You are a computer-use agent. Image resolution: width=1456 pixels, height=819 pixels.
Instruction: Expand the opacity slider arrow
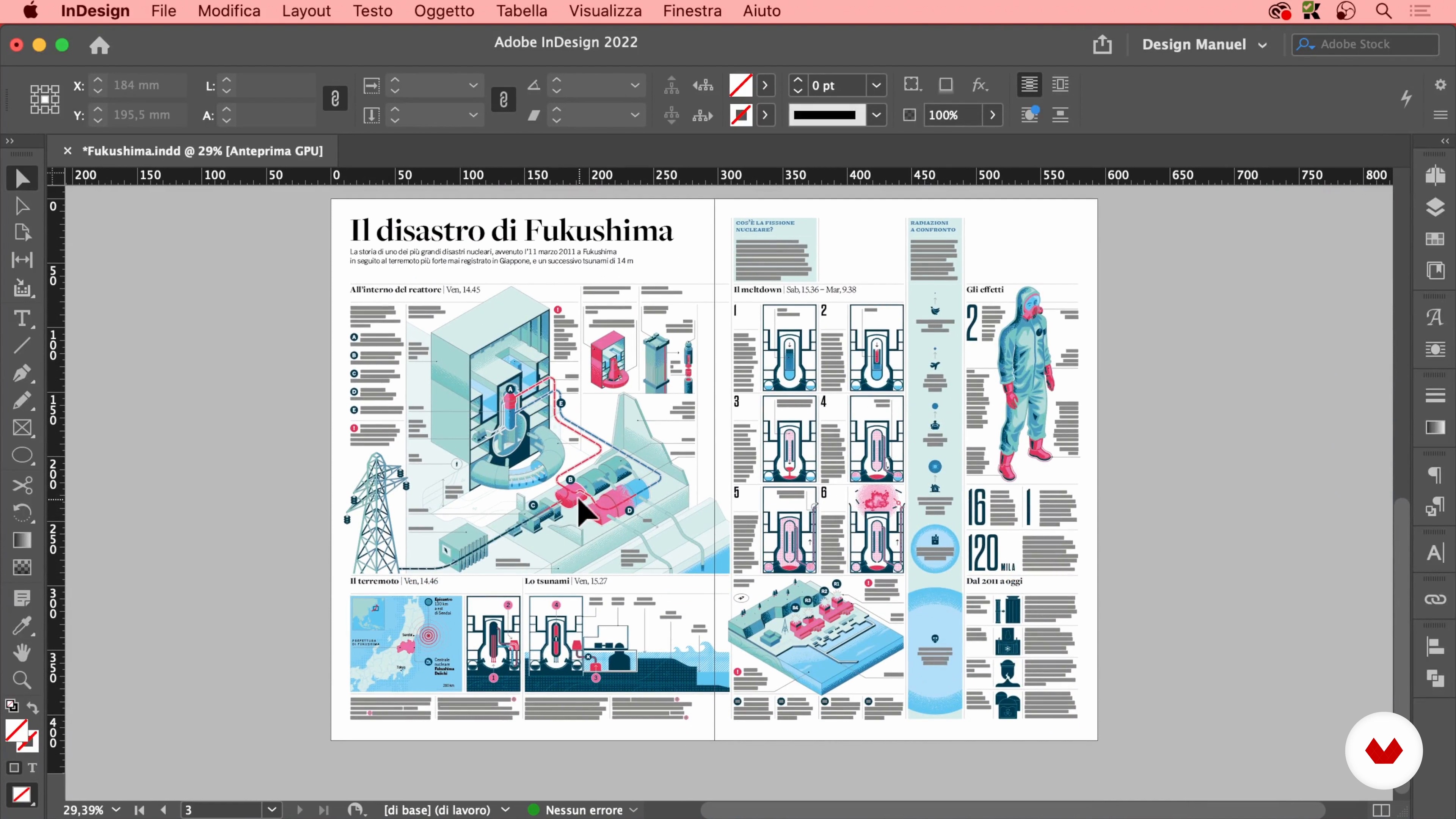pyautogui.click(x=993, y=115)
